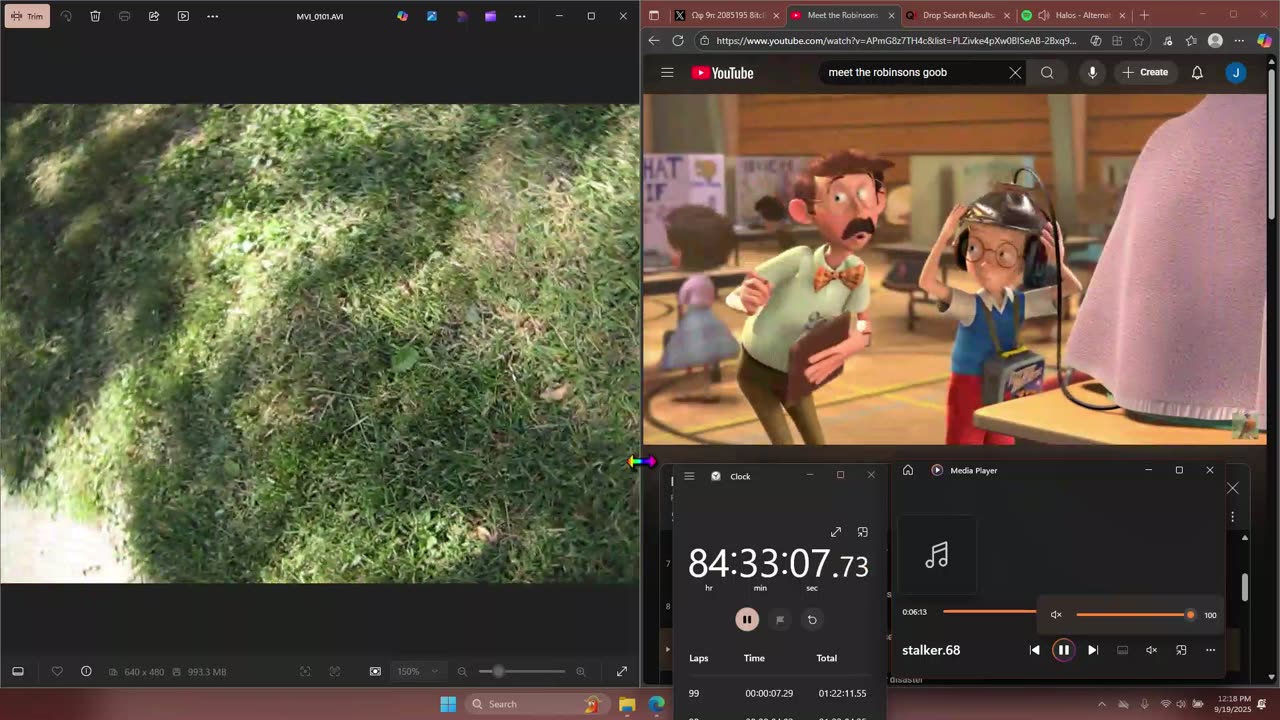Switch Media Player to mini player
The width and height of the screenshot is (1280, 720).
point(1181,650)
